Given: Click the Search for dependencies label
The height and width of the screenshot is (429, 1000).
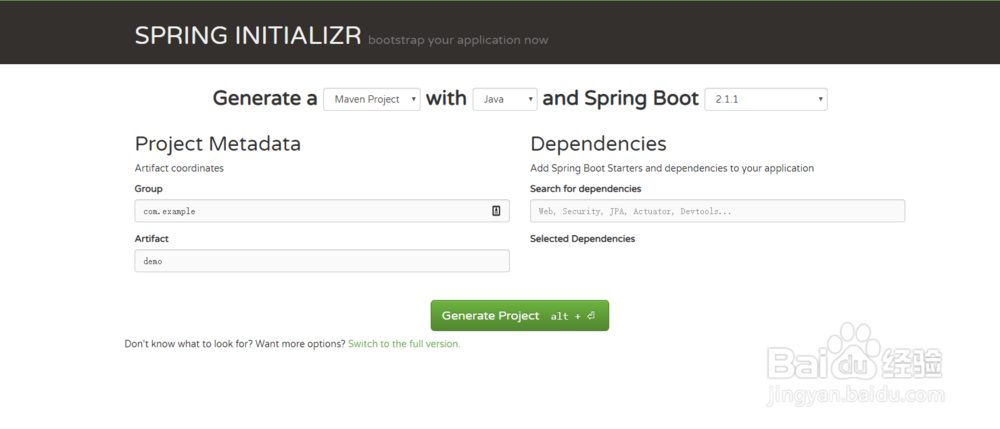Looking at the screenshot, I should [585, 189].
